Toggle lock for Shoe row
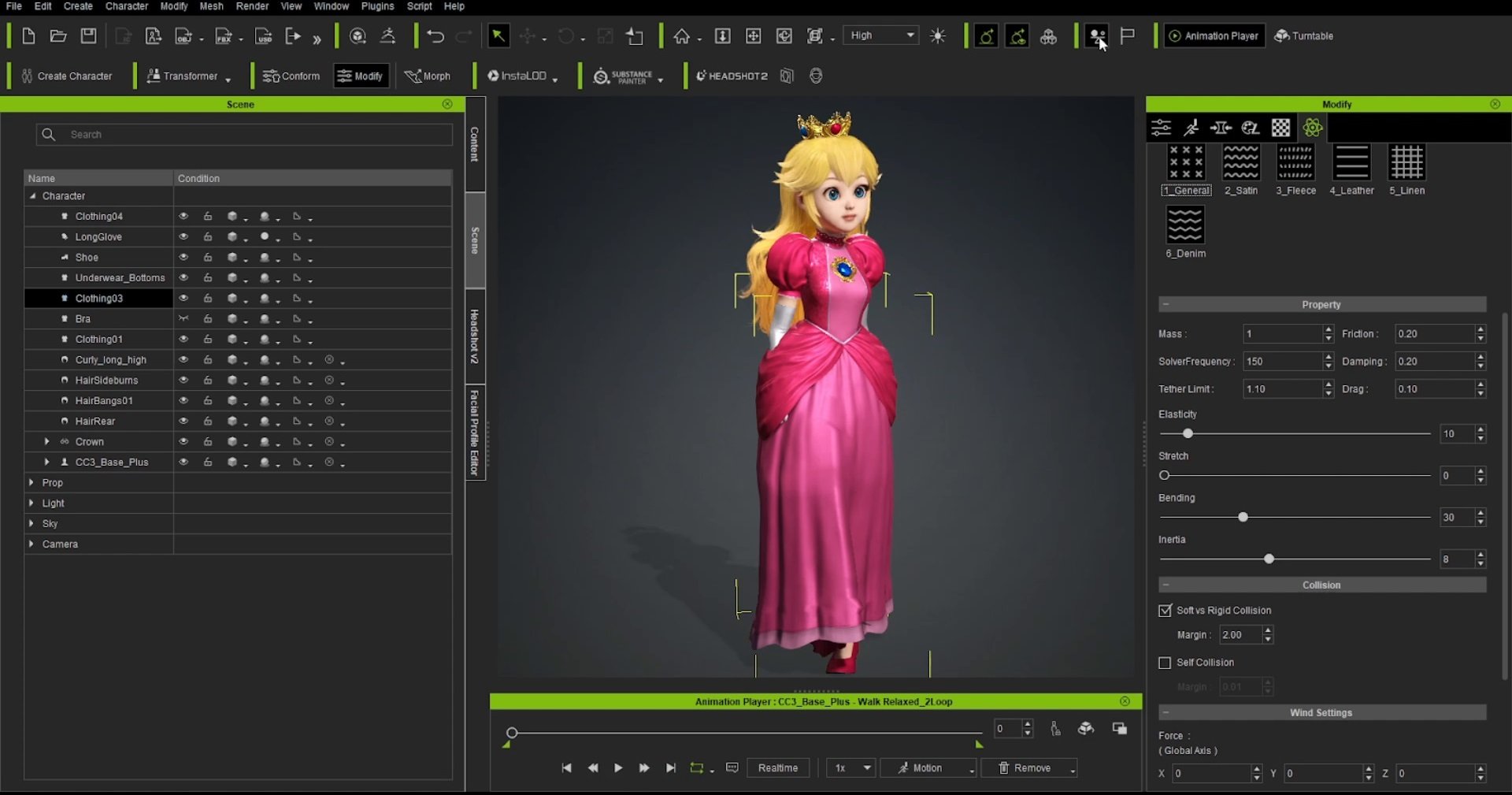Image resolution: width=1512 pixels, height=795 pixels. point(208,258)
